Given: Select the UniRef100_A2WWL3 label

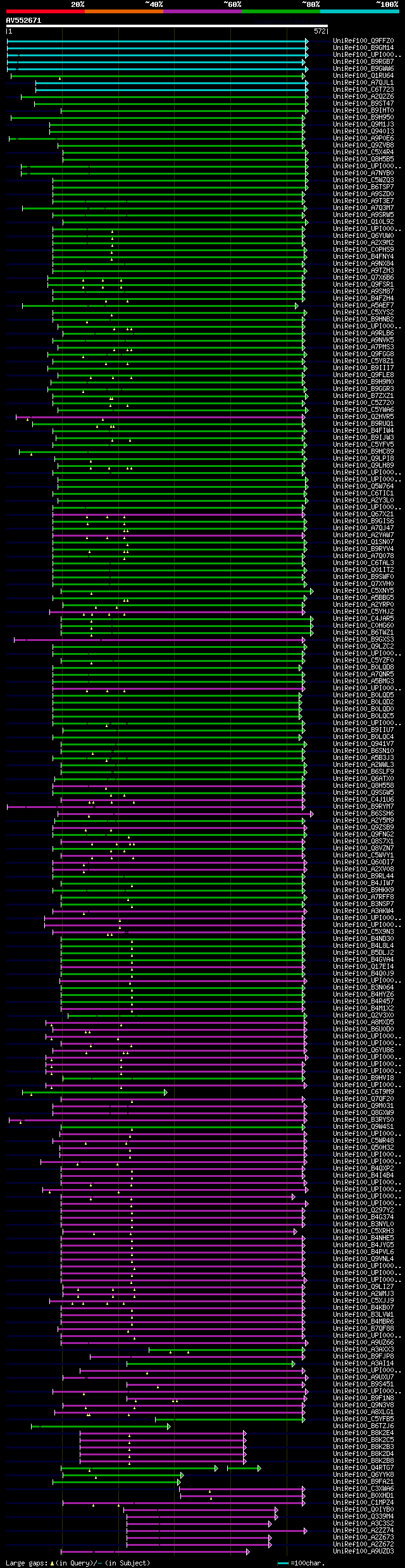Looking at the screenshot, I should 363,765.
